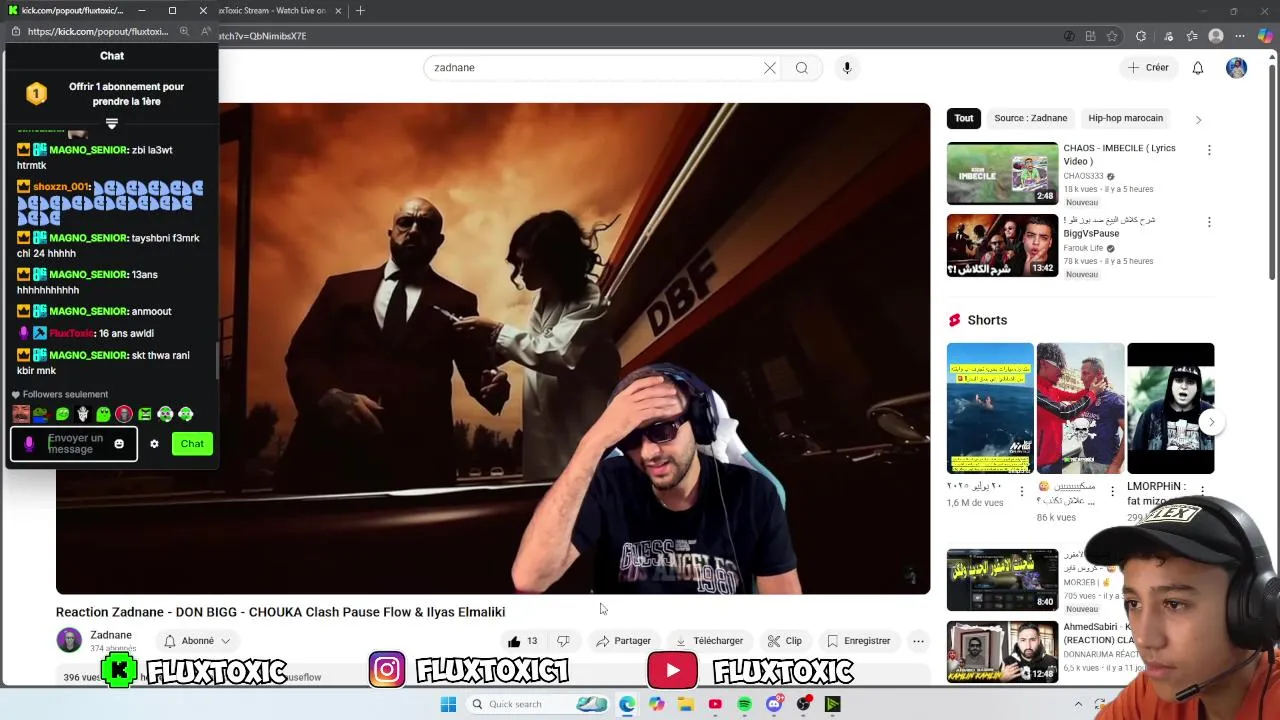Add page to favorites star icon
This screenshot has height=720, width=1280.
point(1112,36)
